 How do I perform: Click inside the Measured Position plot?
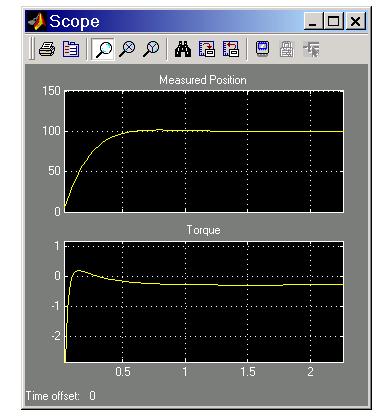pos(204,151)
